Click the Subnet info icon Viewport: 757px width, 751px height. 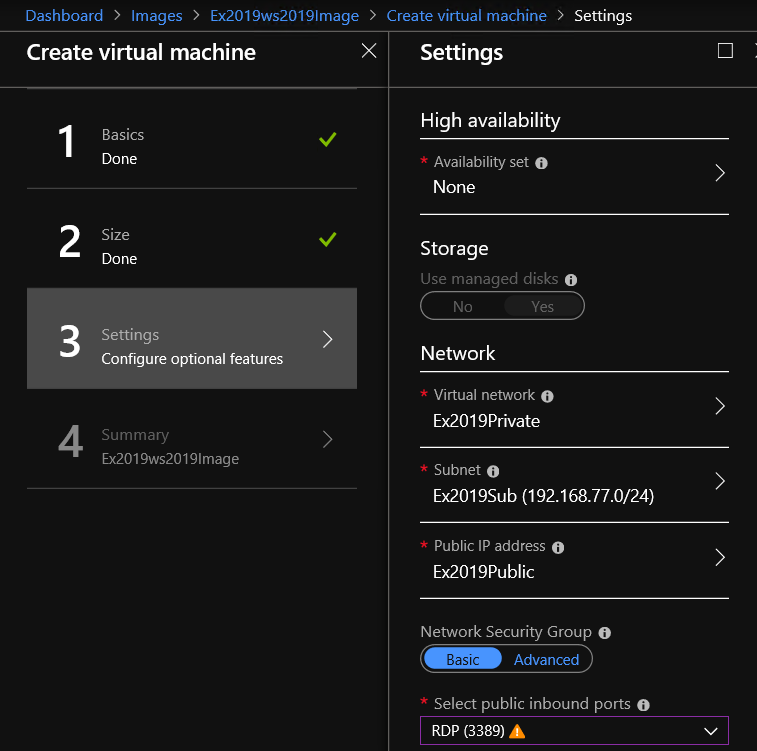[493, 471]
